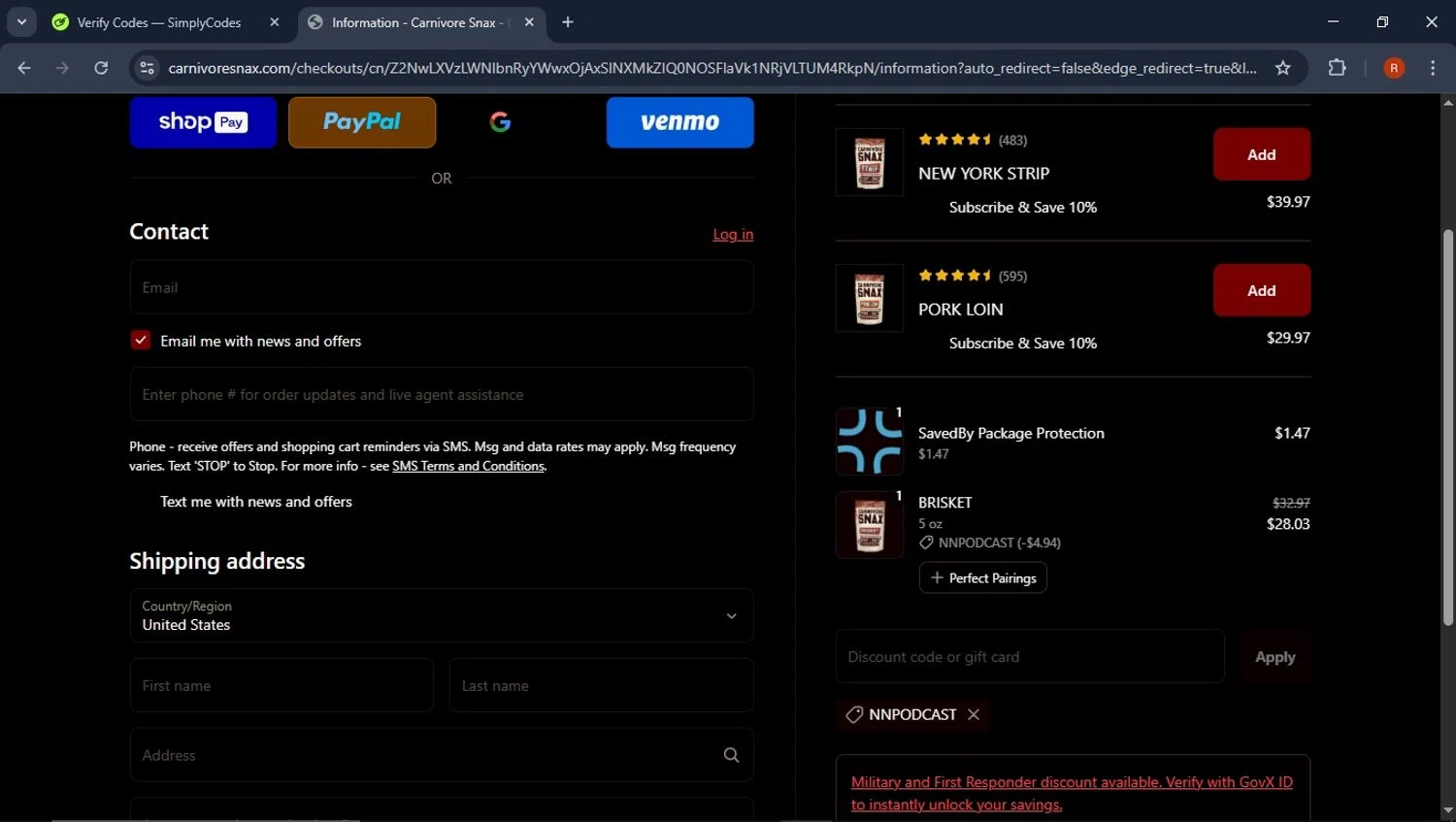Click Pork Loin Subscribe & Save 10% text
This screenshot has height=822, width=1456.
point(1023,343)
